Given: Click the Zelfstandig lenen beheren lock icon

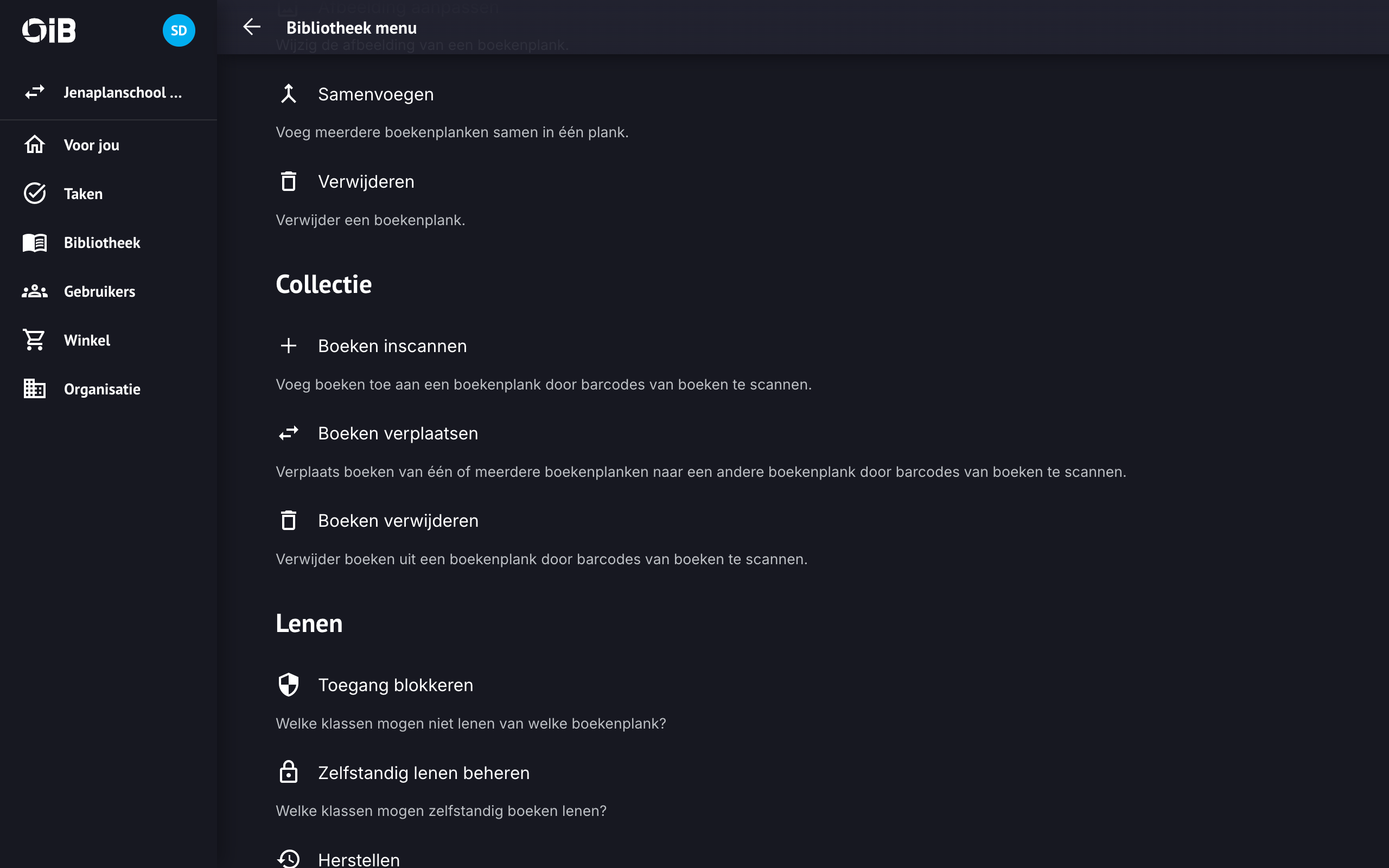Looking at the screenshot, I should point(288,772).
